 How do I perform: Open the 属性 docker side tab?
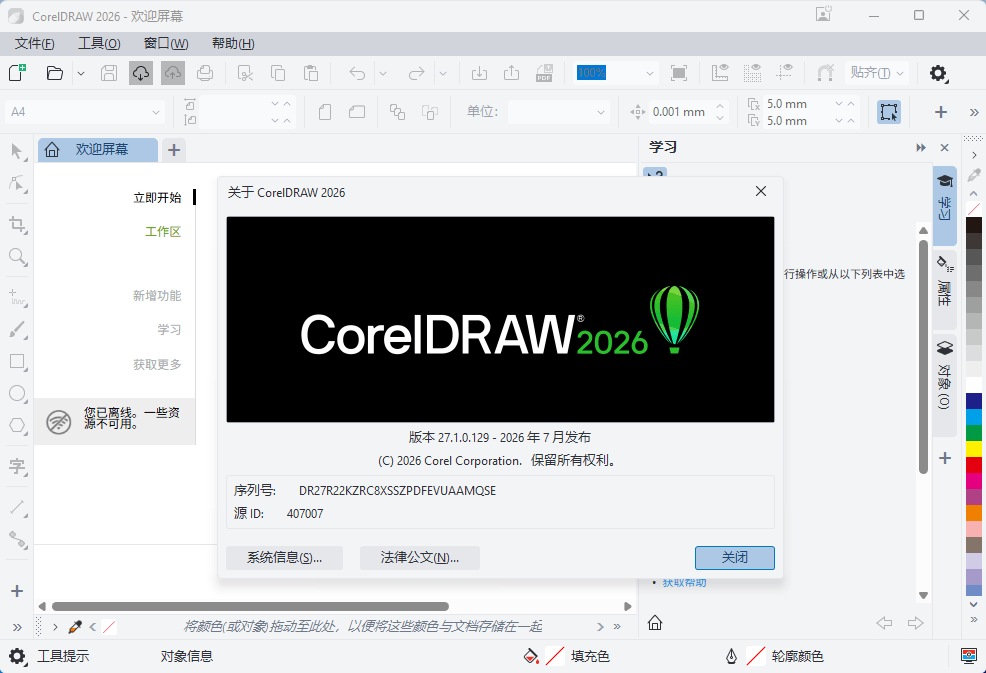pos(944,289)
